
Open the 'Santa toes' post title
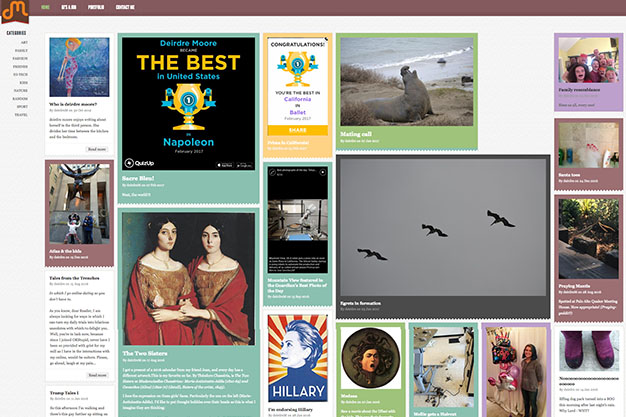coord(569,175)
